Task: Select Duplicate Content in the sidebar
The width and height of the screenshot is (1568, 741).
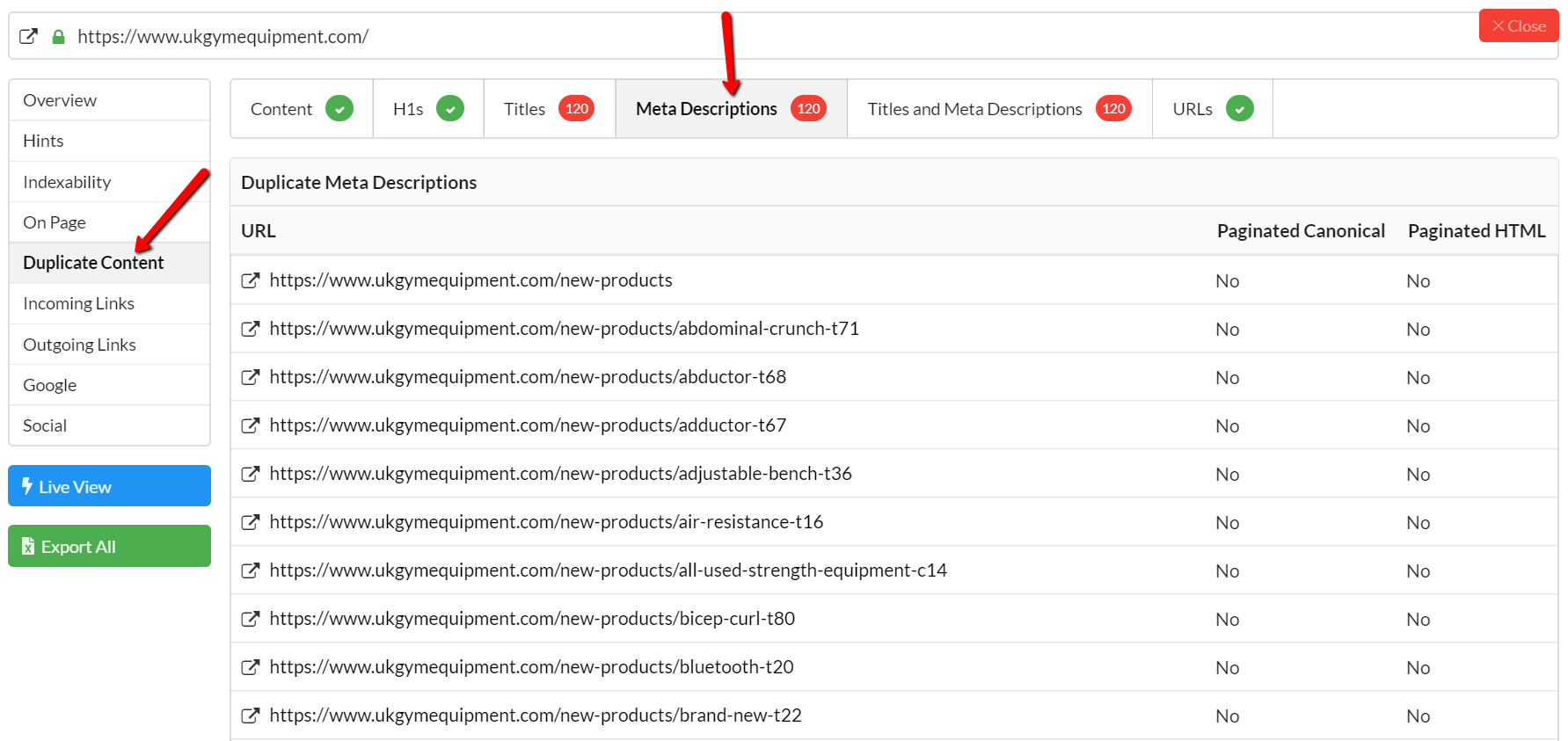Action: coord(110,263)
